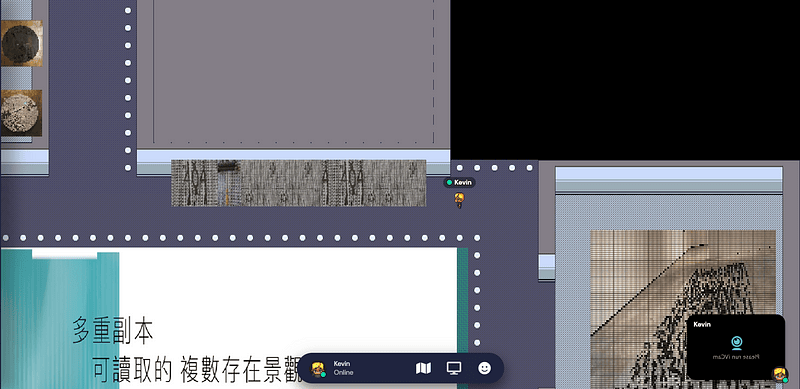Click Kevin's avatar in the bottom bar
This screenshot has width=800, height=389.
pos(318,368)
